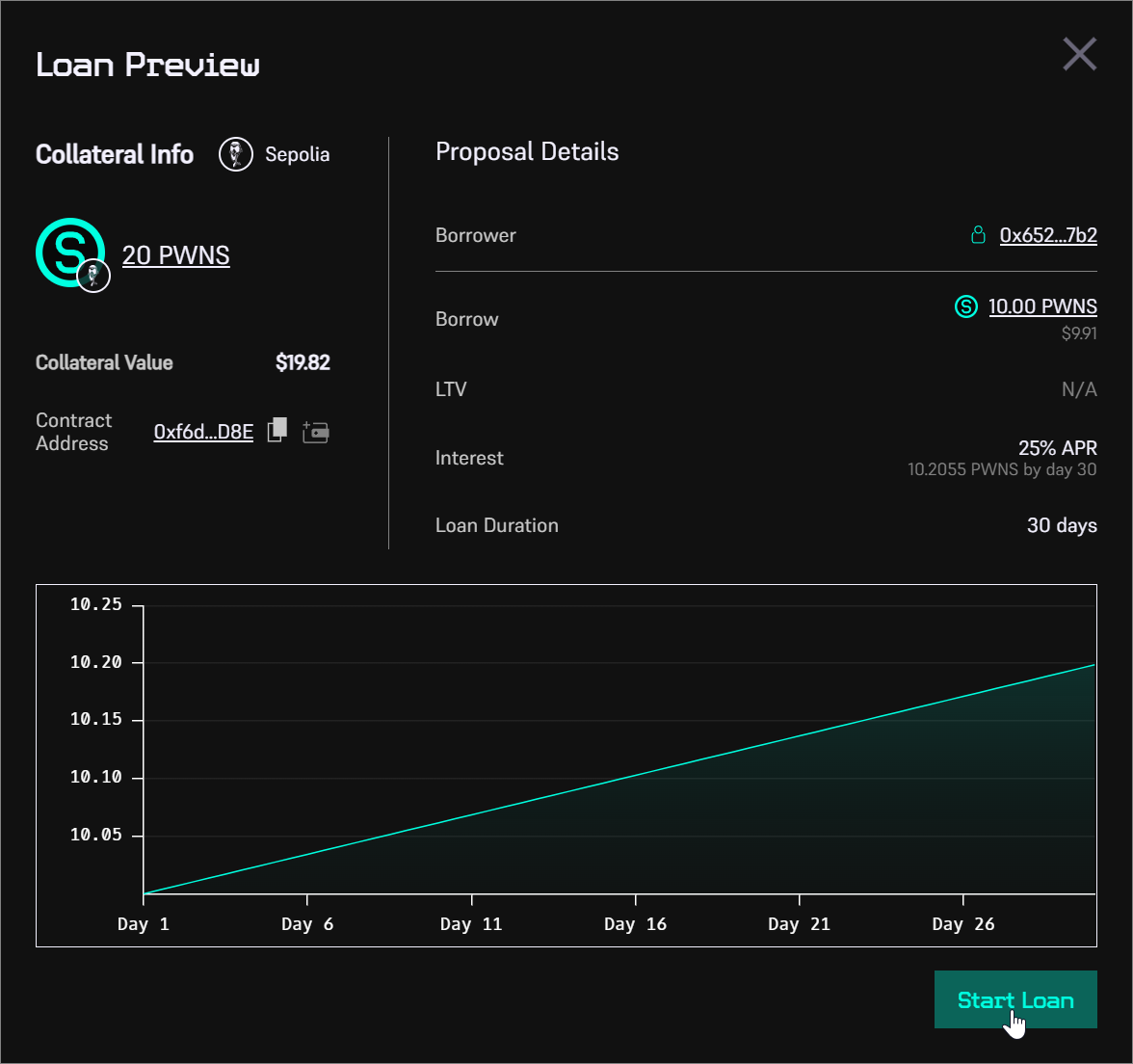The width and height of the screenshot is (1133, 1064).
Task: Click the 30 days loan duration value
Action: click(x=1062, y=525)
